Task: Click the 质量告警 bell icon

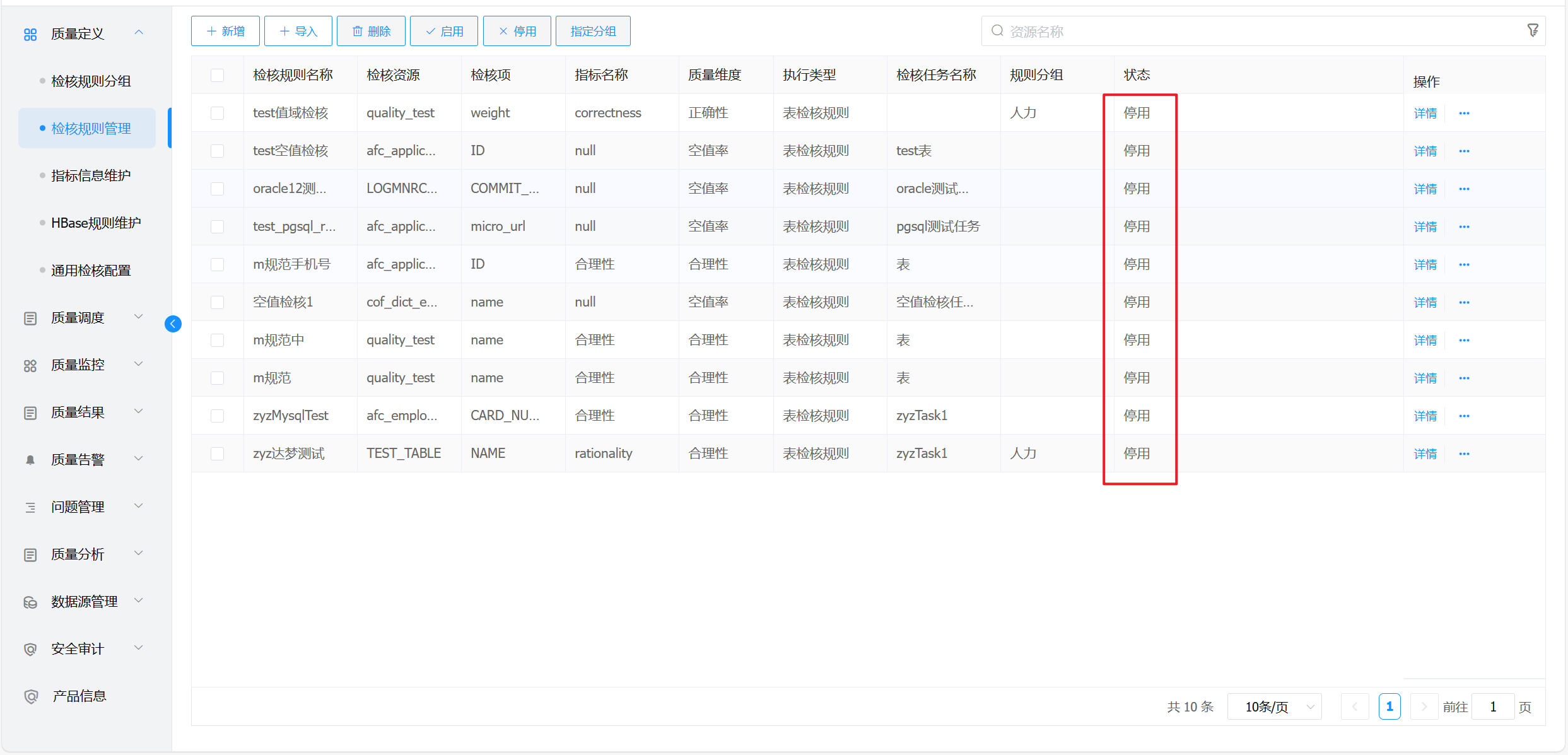Action: click(x=30, y=460)
